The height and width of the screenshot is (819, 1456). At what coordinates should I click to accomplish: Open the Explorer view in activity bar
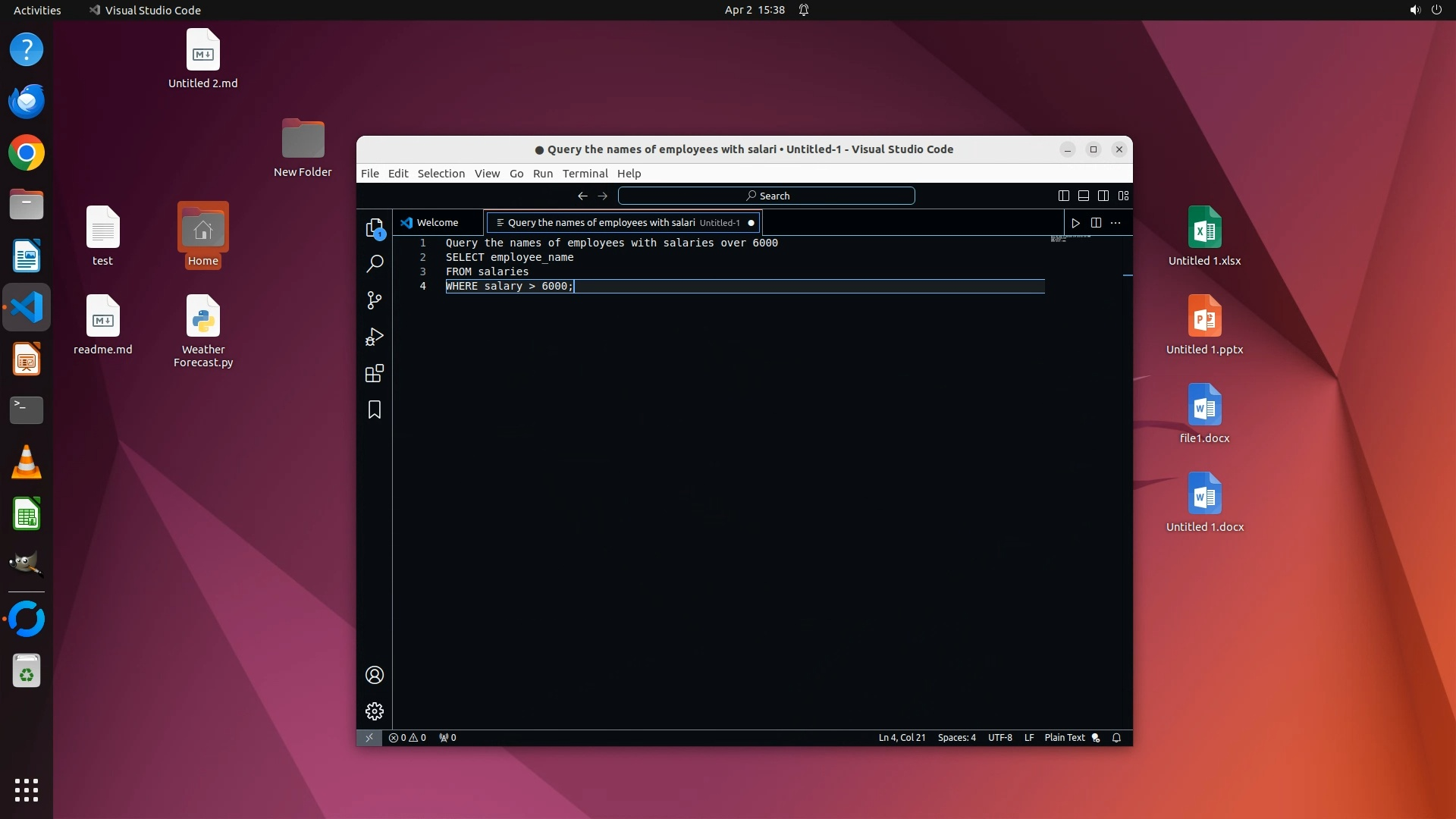click(375, 228)
